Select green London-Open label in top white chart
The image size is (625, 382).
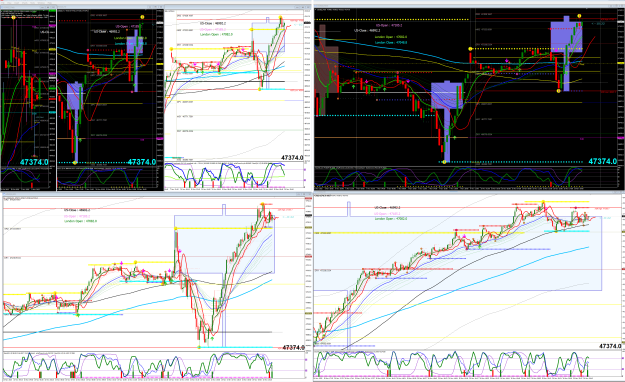[x=216, y=35]
